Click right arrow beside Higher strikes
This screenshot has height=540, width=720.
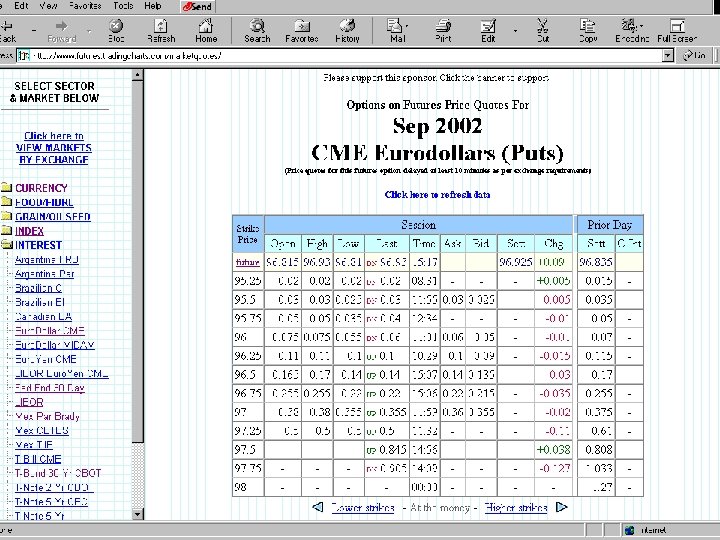561,507
